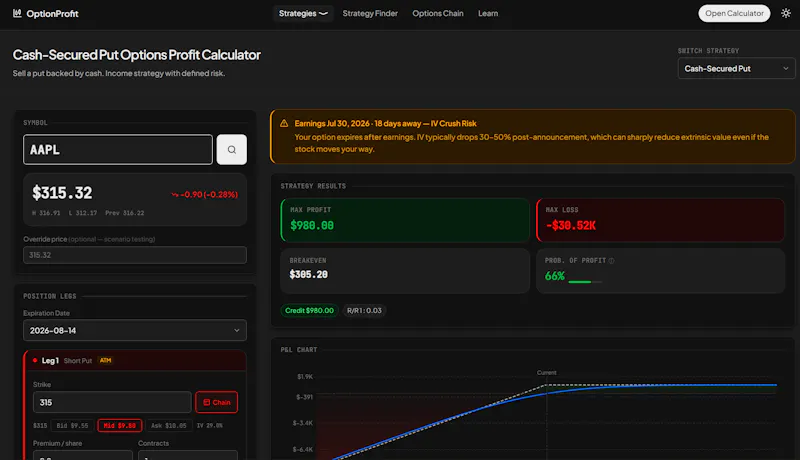Select the Mid $9.80 price chip
The height and width of the screenshot is (460, 800).
point(119,425)
